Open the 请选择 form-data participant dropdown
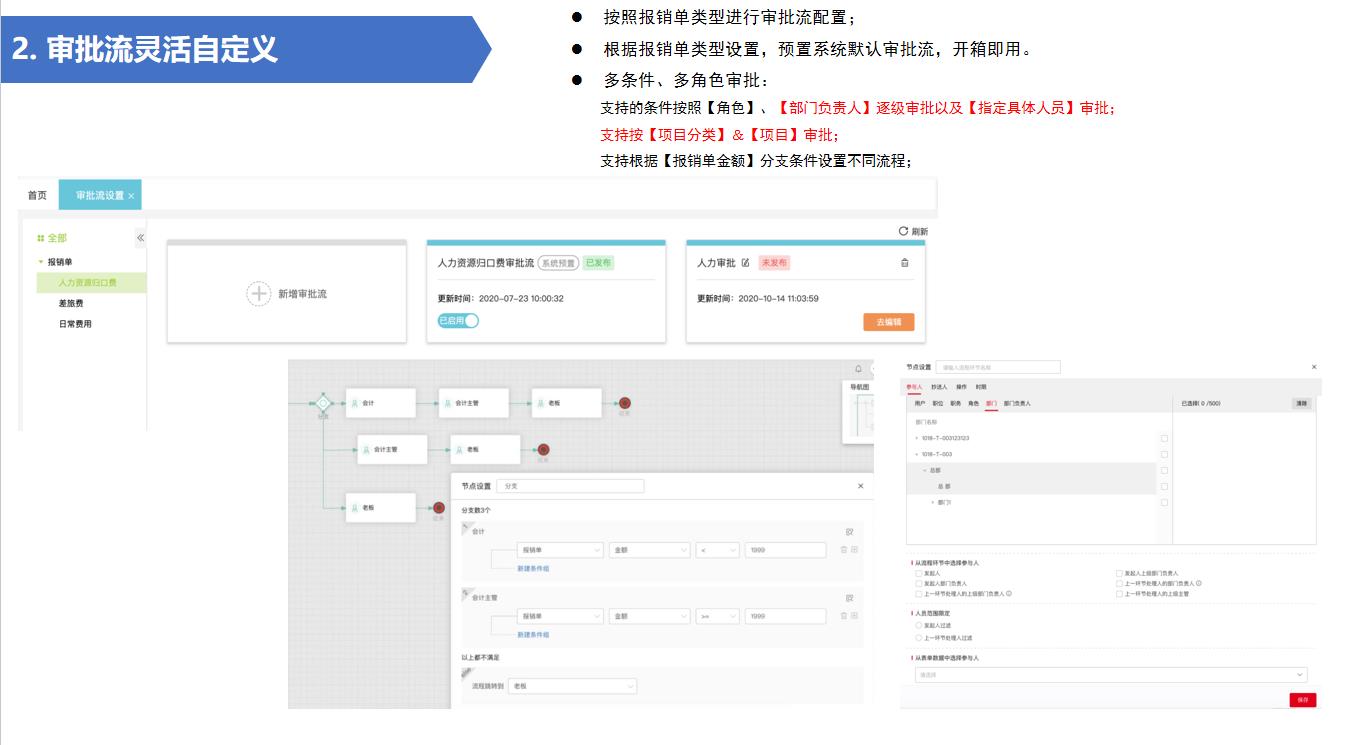This screenshot has width=1363, height=745. (x=1111, y=675)
